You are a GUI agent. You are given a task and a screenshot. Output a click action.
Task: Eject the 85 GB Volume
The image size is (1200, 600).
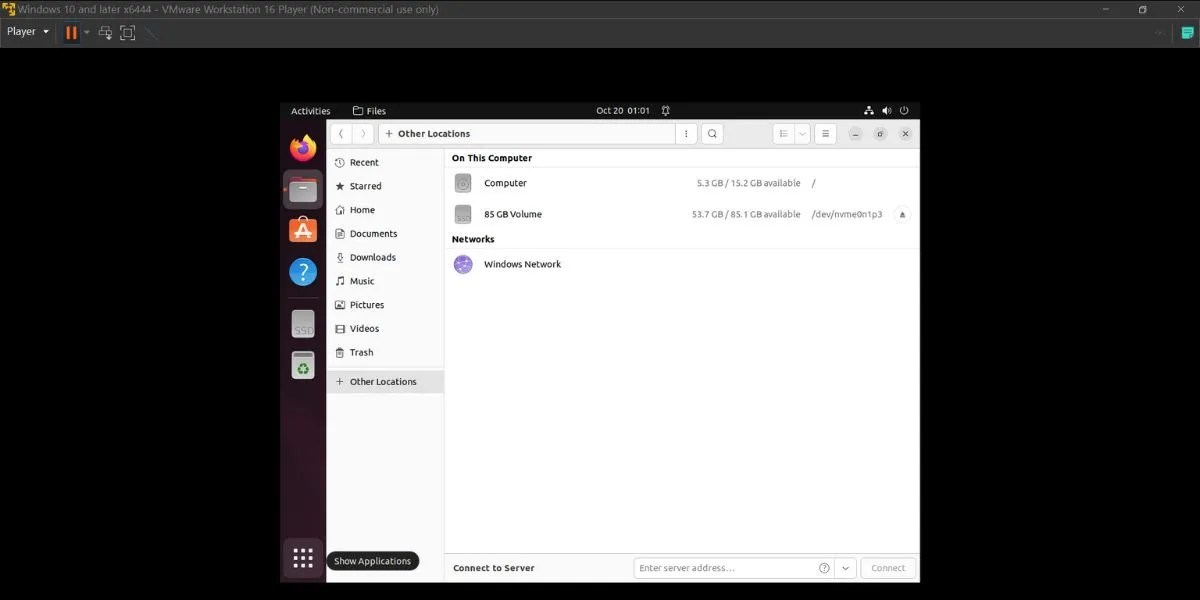(x=901, y=214)
